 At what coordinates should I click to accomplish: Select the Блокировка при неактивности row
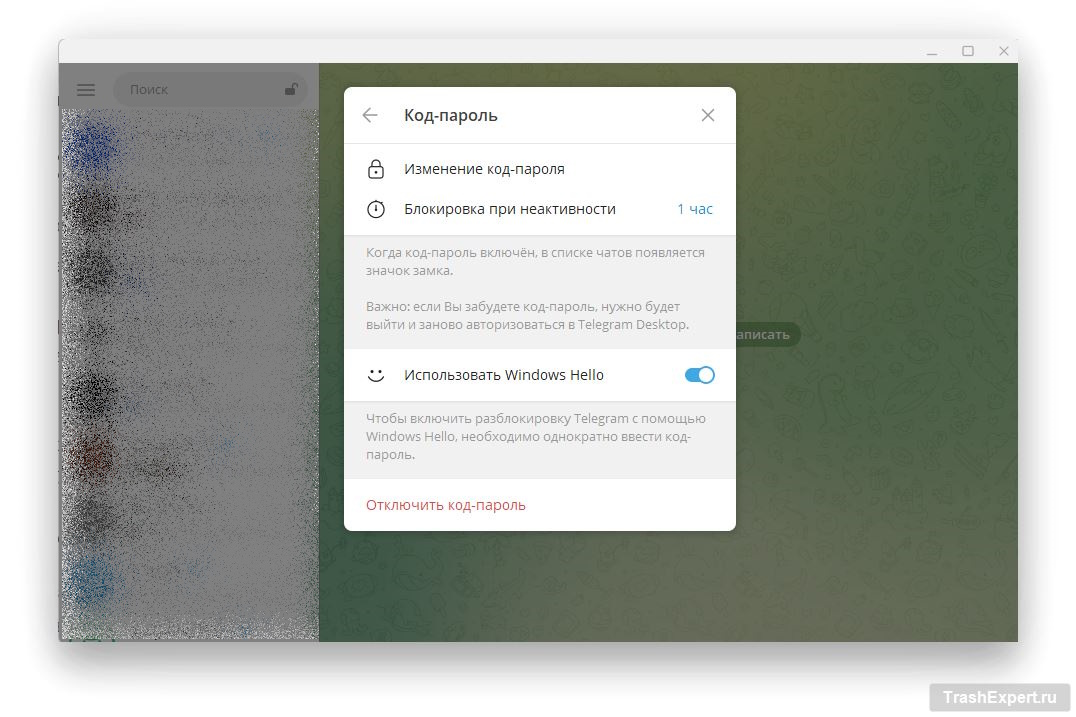[x=510, y=209]
